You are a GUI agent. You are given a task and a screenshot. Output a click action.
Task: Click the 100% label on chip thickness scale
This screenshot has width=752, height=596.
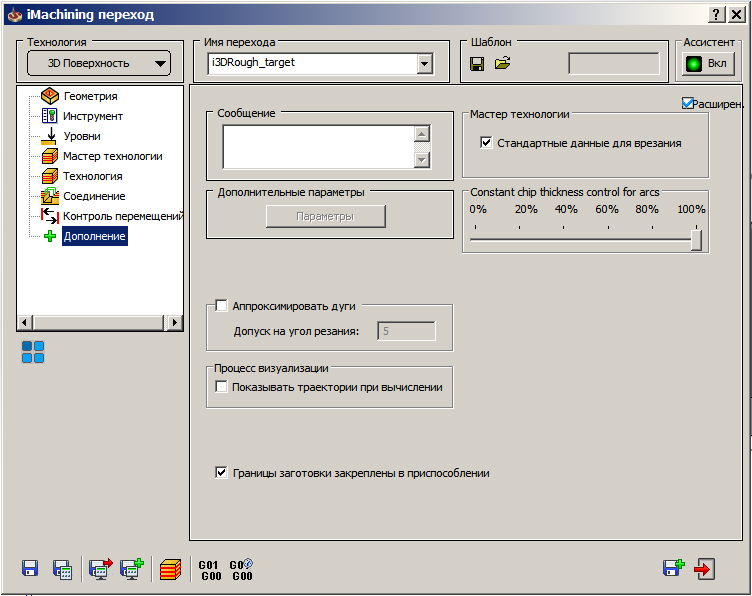(x=691, y=210)
